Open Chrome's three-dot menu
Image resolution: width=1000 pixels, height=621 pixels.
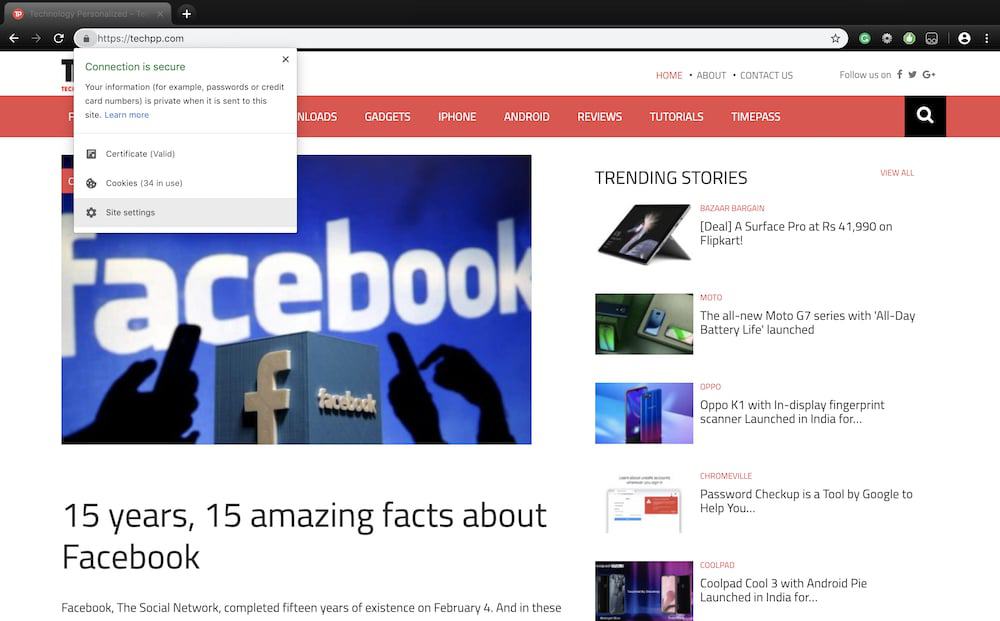coord(987,38)
